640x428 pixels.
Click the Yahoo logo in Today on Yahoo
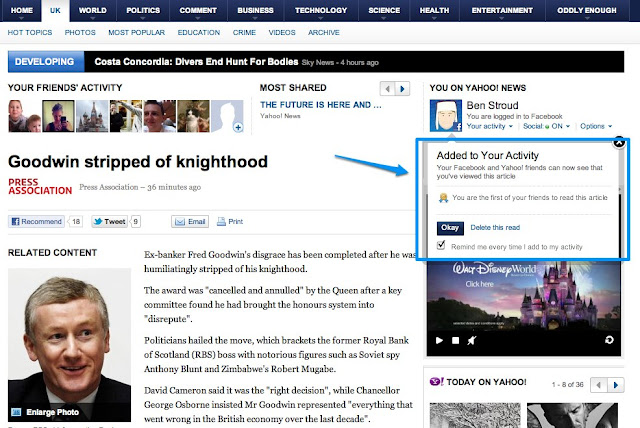437,381
